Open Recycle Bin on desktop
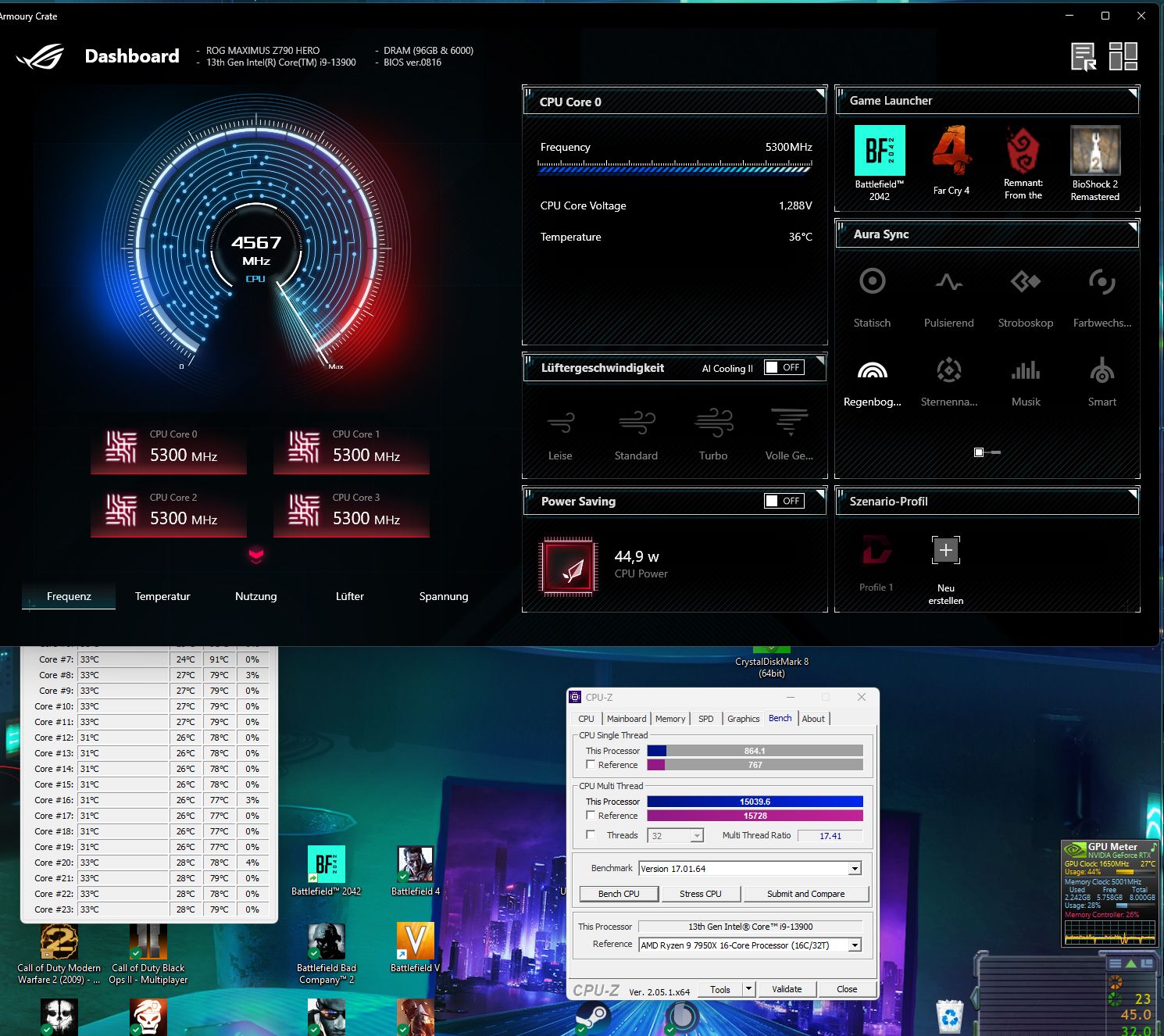 pyautogui.click(x=950, y=1016)
